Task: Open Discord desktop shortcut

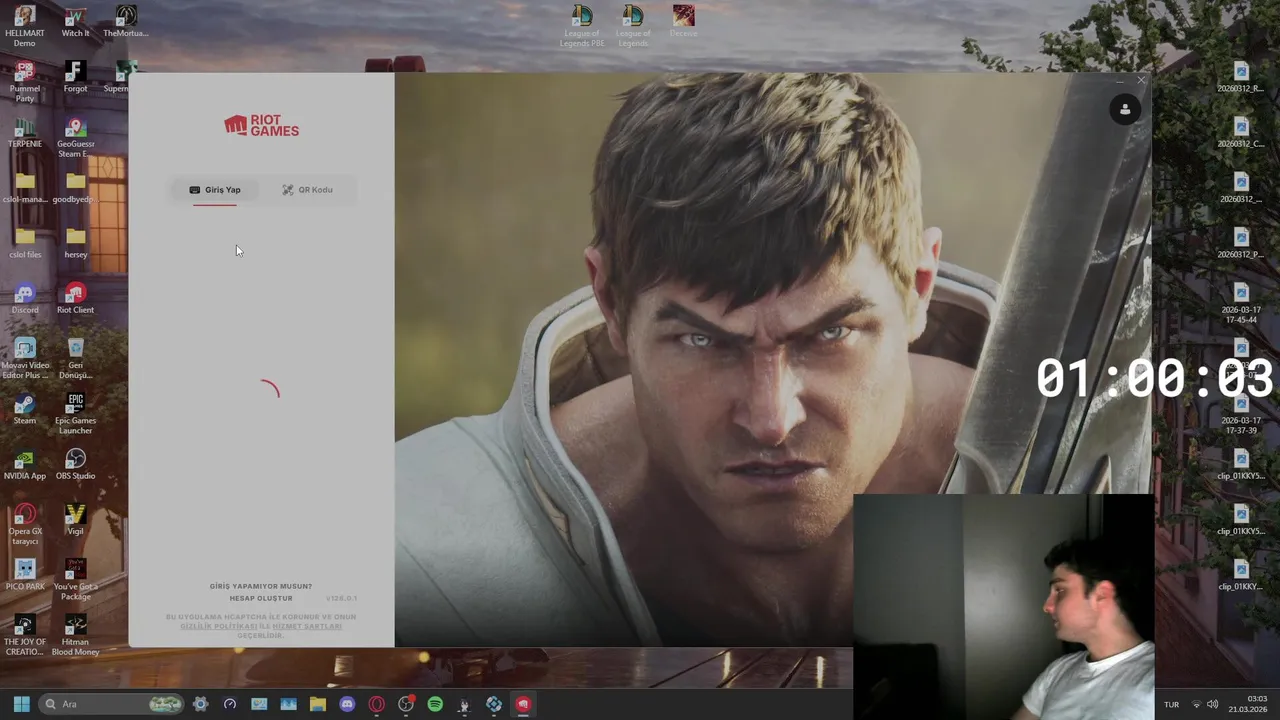Action: click(25, 298)
